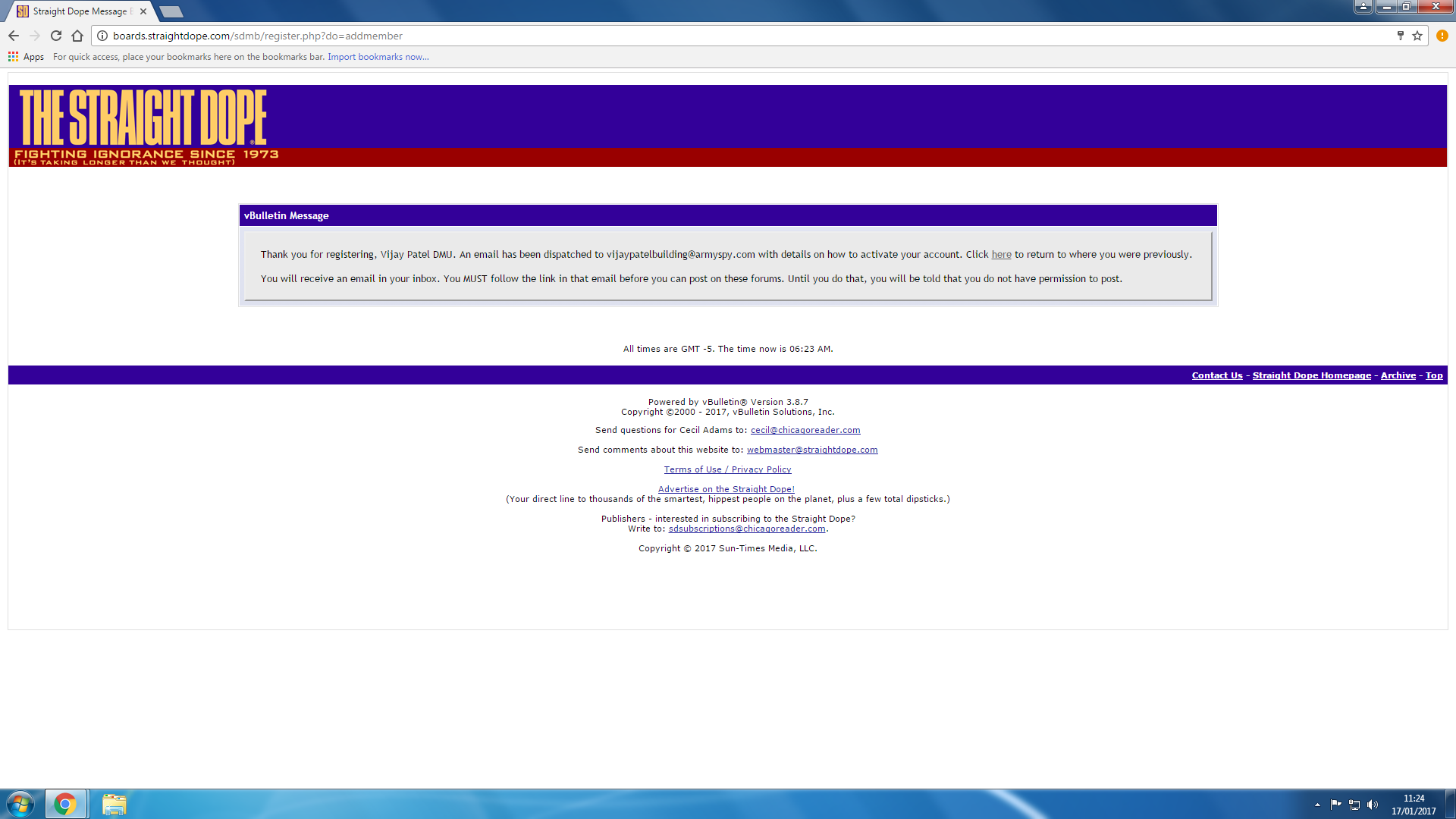The height and width of the screenshot is (819, 1456).
Task: Show hidden system tray icons
Action: pos(1317,805)
